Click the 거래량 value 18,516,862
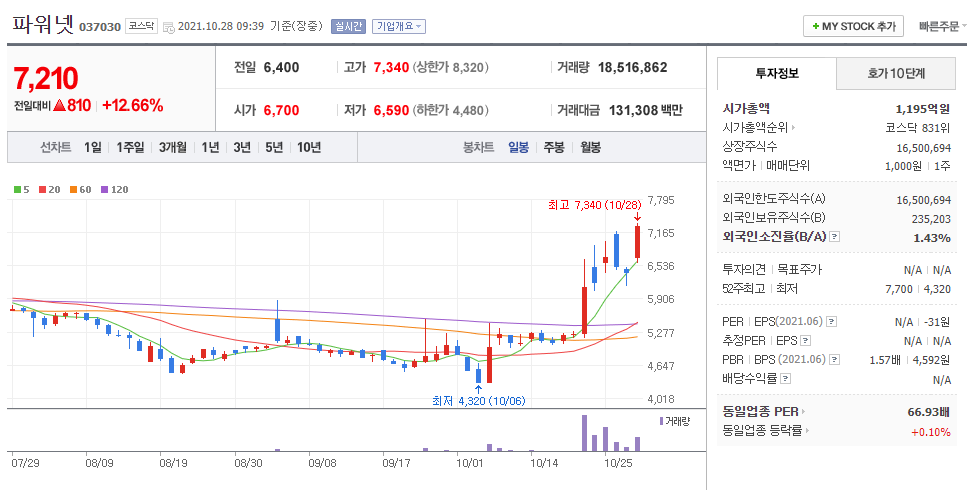The width and height of the screenshot is (977, 490). [632, 67]
